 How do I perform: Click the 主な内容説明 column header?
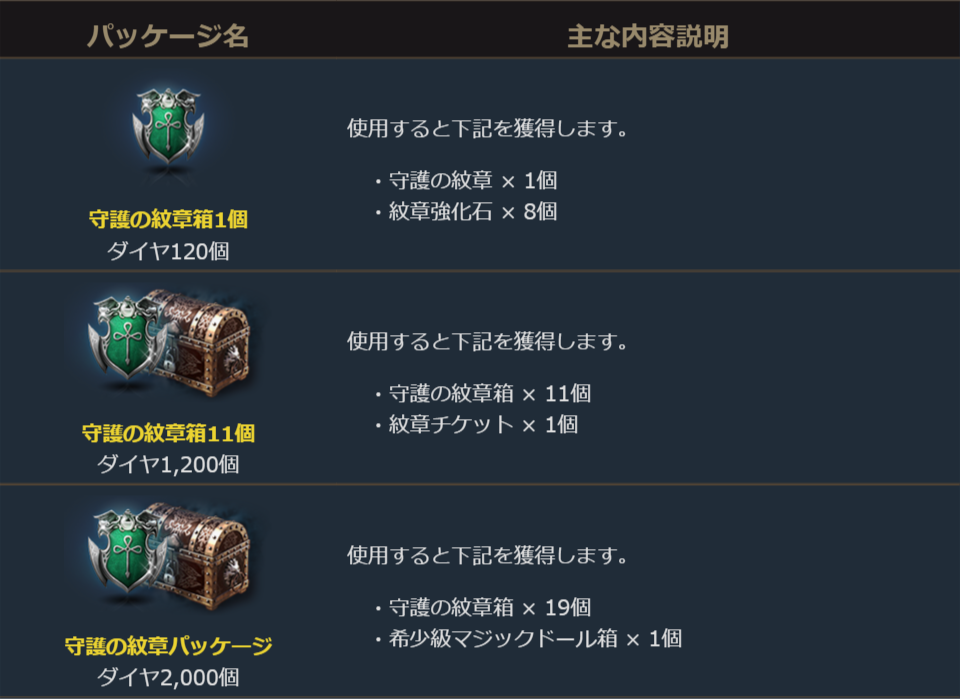coord(647,37)
